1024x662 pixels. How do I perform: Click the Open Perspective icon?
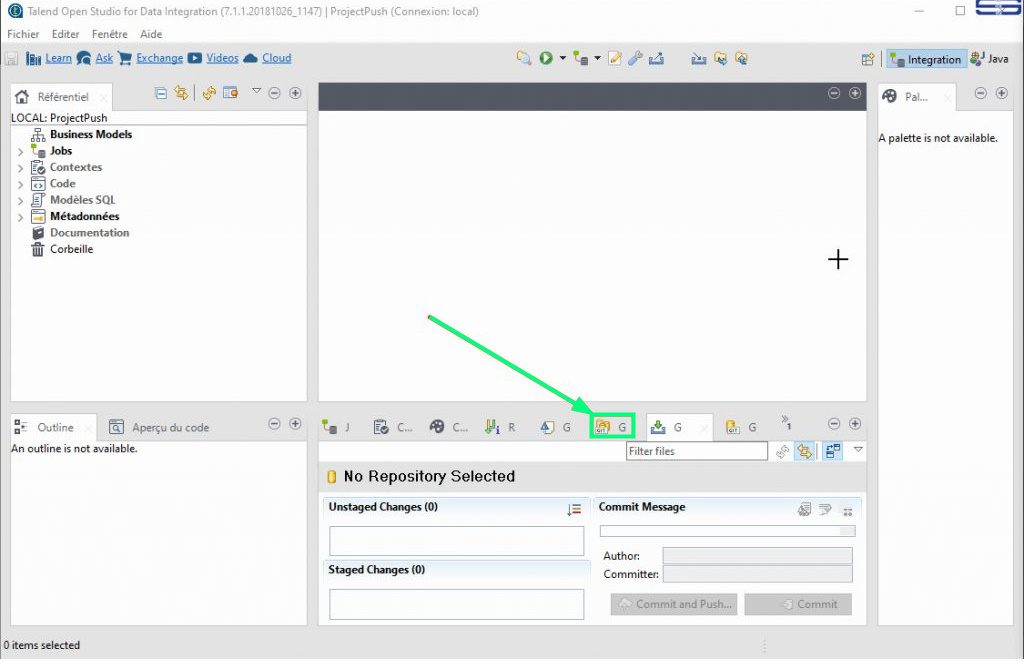click(867, 59)
